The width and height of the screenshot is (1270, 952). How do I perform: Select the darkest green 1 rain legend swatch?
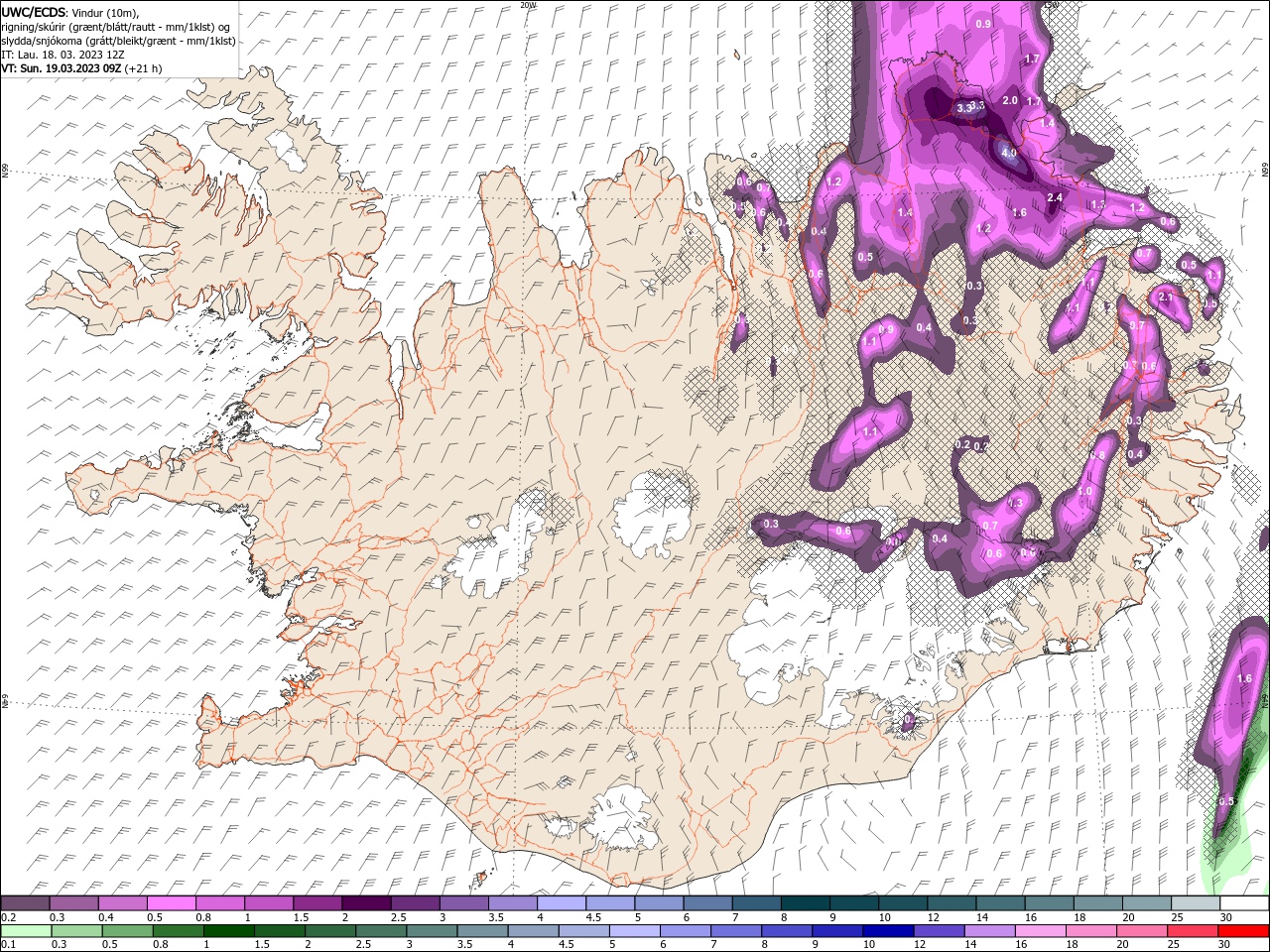(x=228, y=931)
